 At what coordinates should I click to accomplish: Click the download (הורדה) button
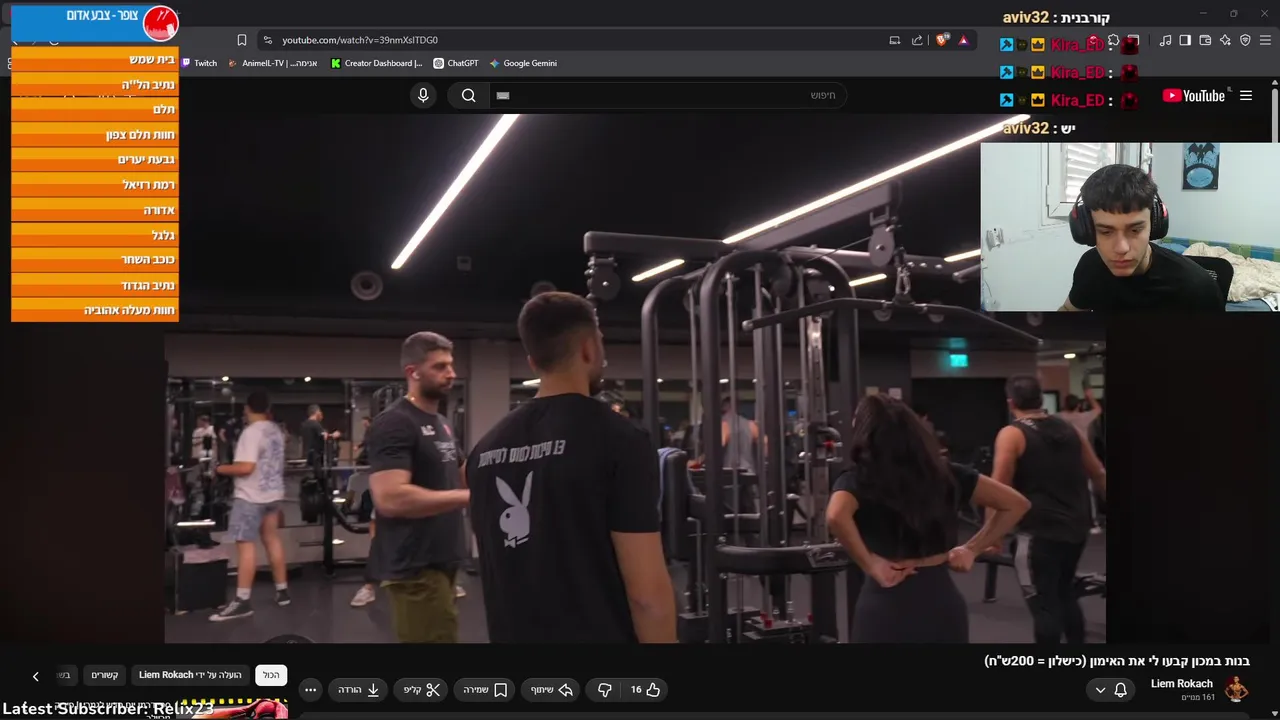(x=359, y=690)
